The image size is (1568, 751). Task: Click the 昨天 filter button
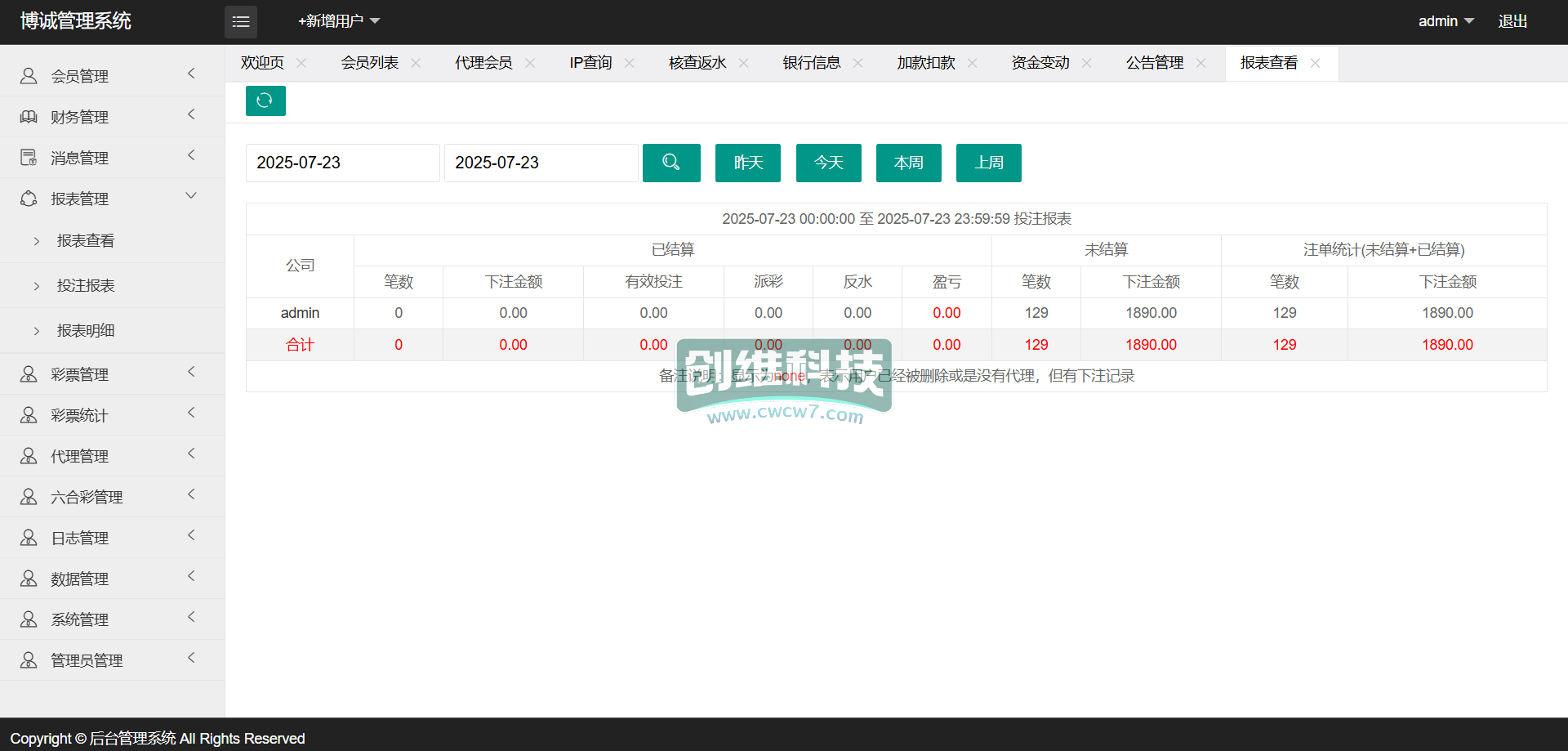[748, 163]
